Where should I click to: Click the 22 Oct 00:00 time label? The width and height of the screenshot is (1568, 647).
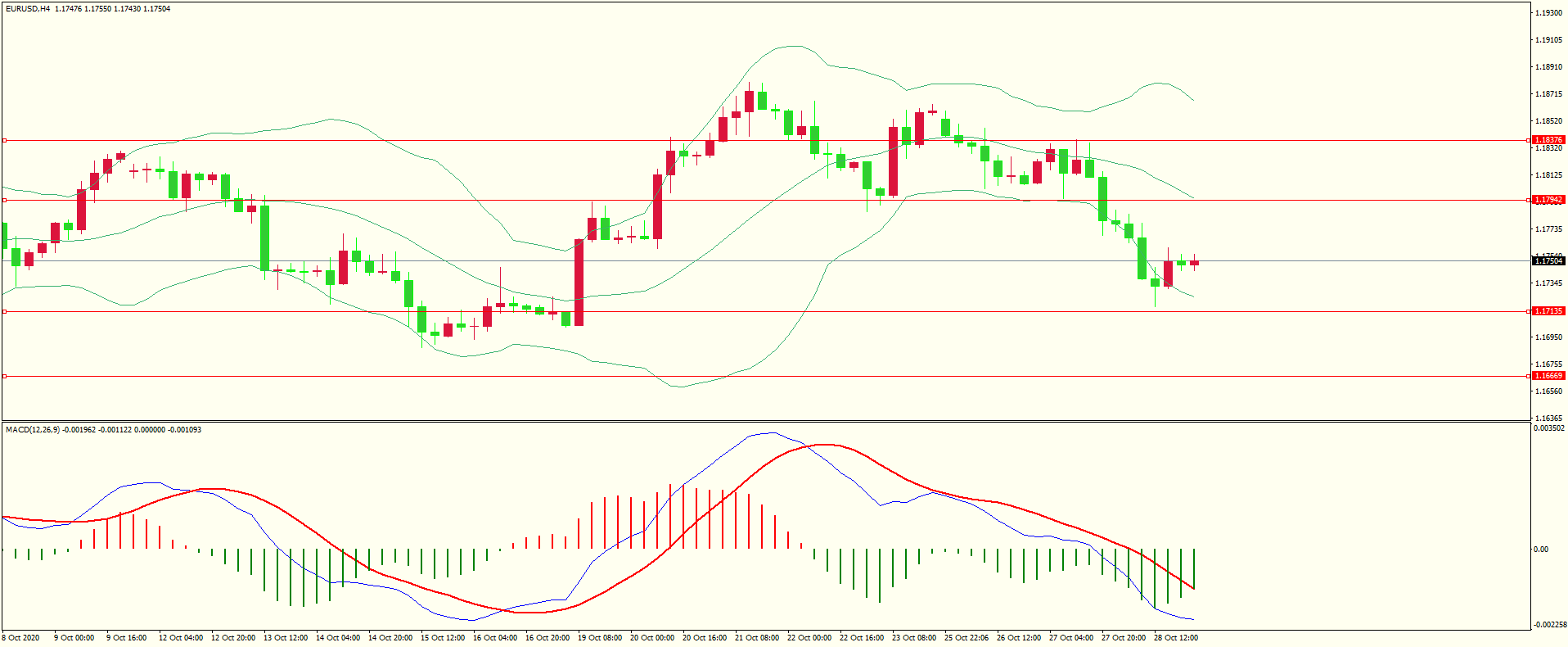click(x=809, y=638)
